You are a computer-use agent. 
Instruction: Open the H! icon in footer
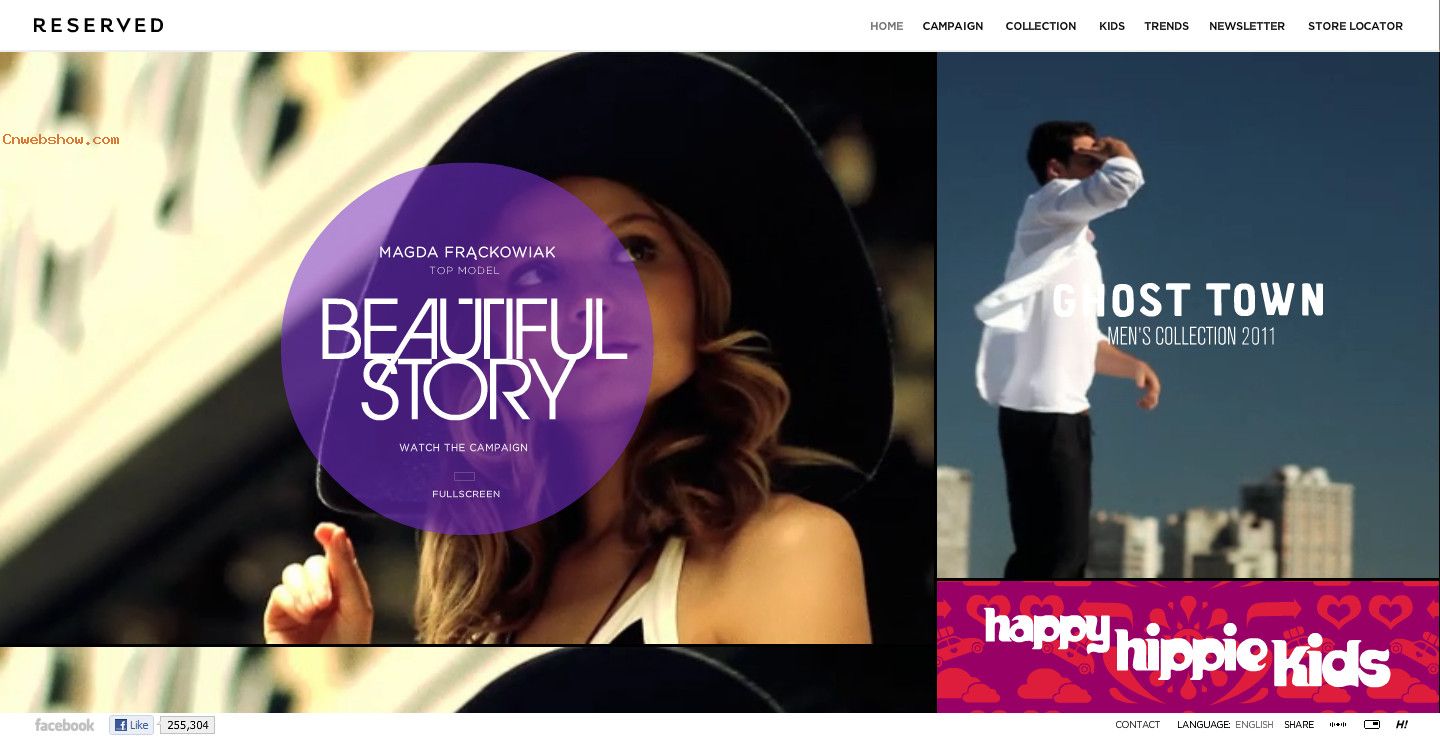point(1402,725)
